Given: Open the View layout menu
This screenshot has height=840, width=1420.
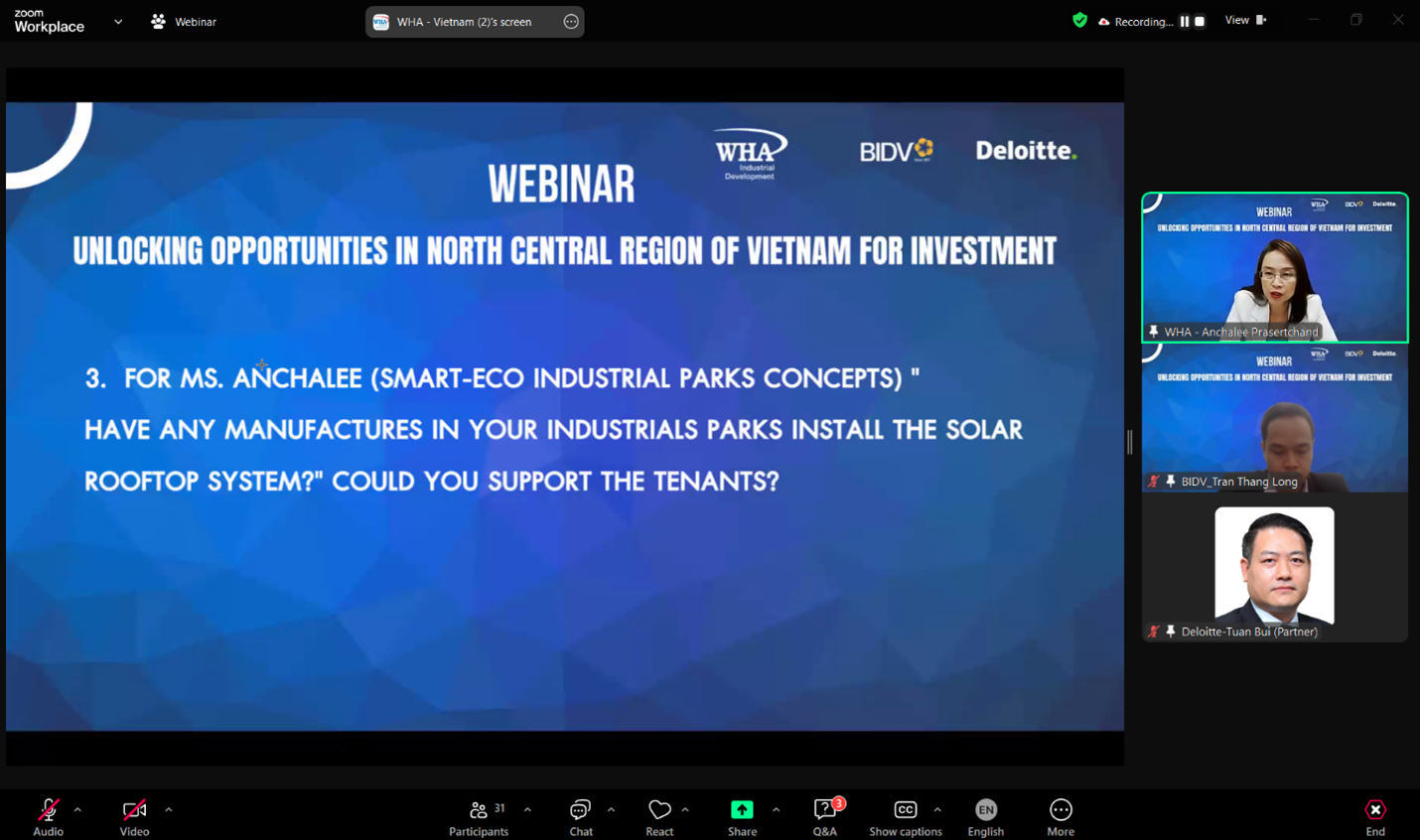Looking at the screenshot, I should (1245, 20).
